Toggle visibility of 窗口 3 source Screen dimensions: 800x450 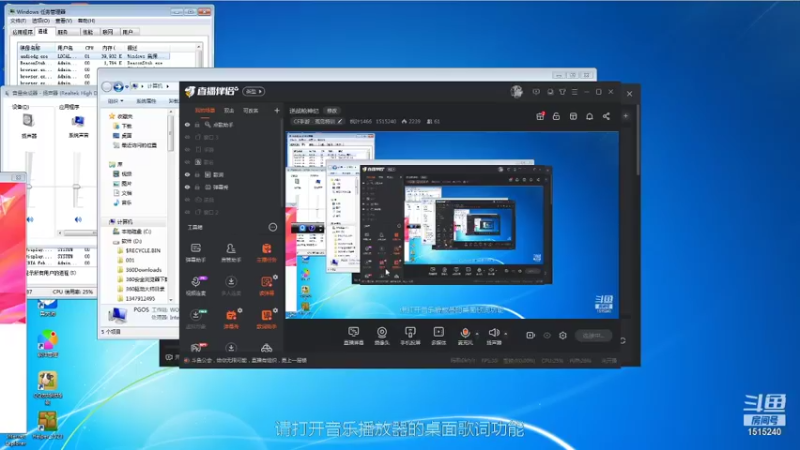pyautogui.click(x=187, y=137)
